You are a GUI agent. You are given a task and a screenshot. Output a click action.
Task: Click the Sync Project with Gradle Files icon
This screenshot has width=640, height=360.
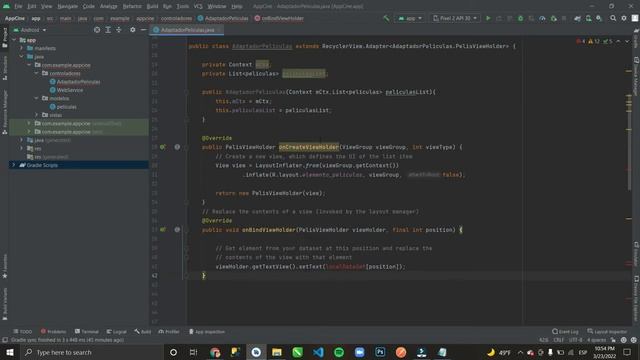[577, 18]
